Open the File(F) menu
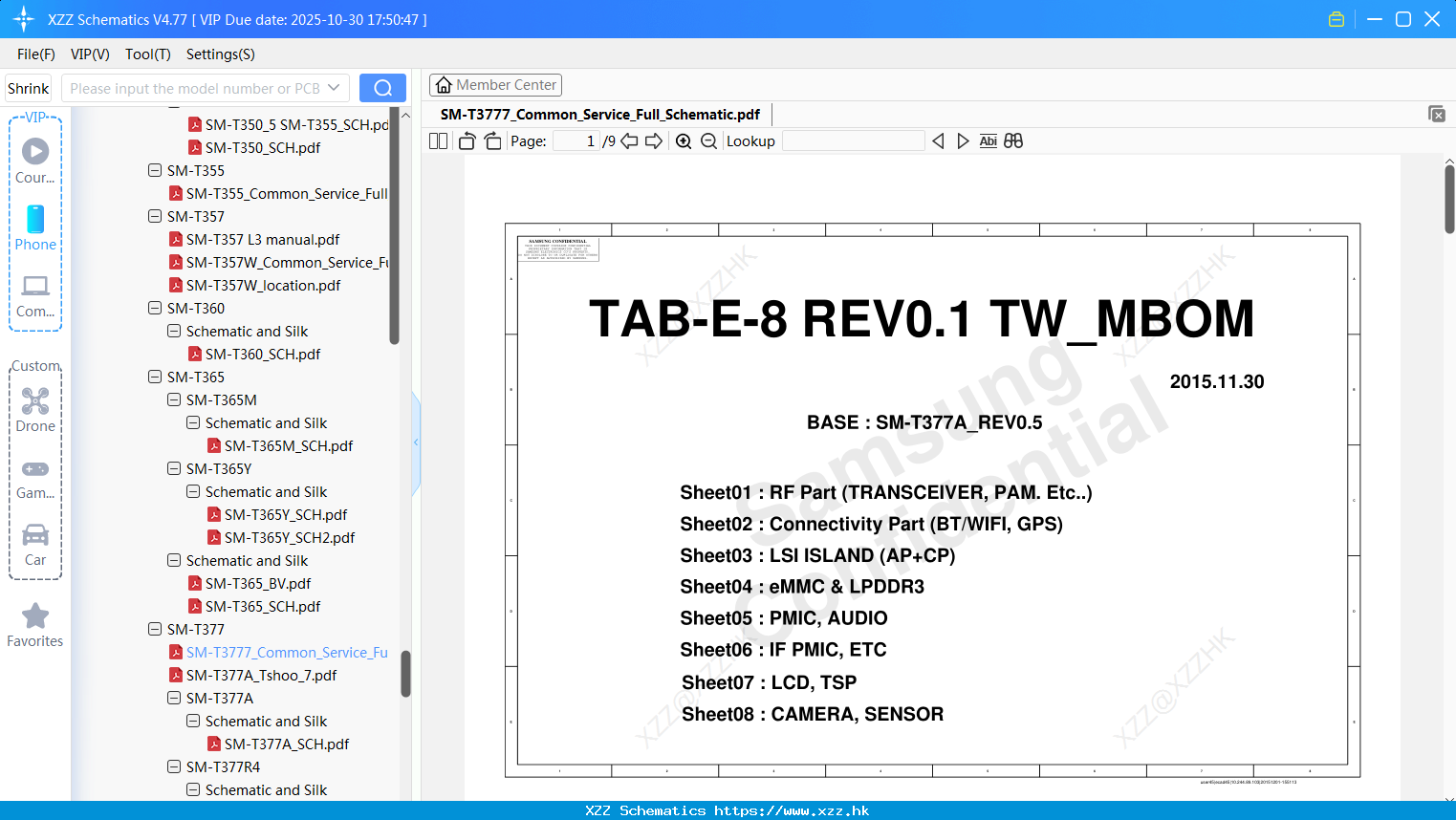The image size is (1456, 820). click(36, 54)
